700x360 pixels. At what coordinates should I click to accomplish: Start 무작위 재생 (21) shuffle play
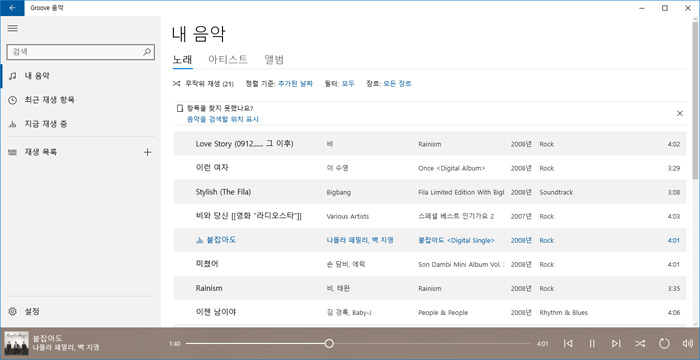[x=203, y=84]
